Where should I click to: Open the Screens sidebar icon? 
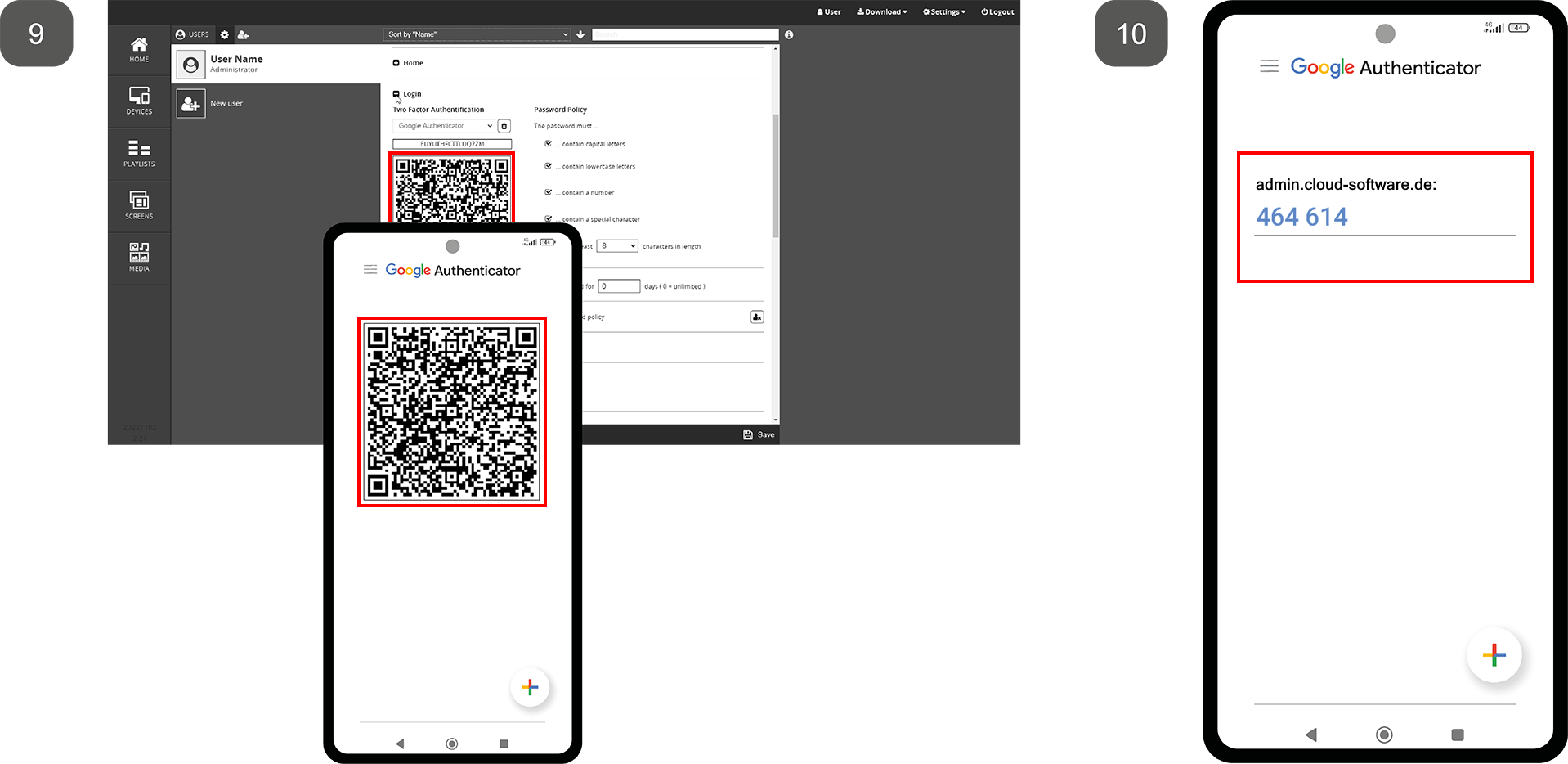click(x=139, y=204)
